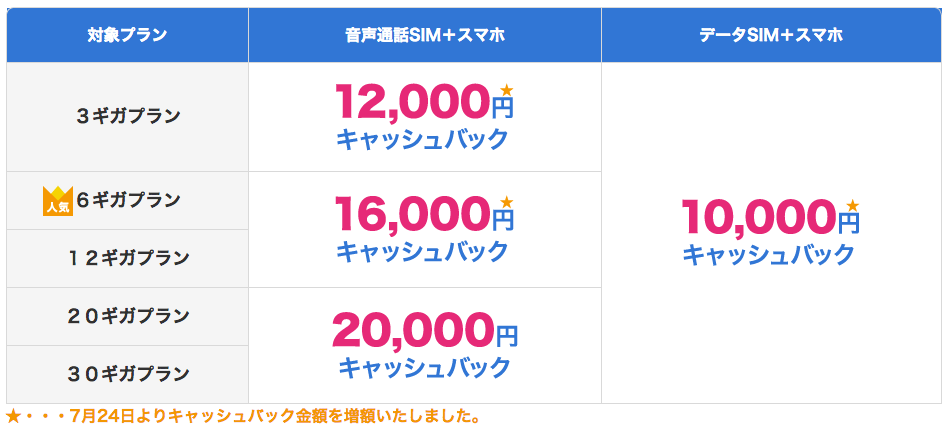Select the データSIM+スマホ header
This screenshot has width=949, height=429.
pyautogui.click(x=772, y=35)
